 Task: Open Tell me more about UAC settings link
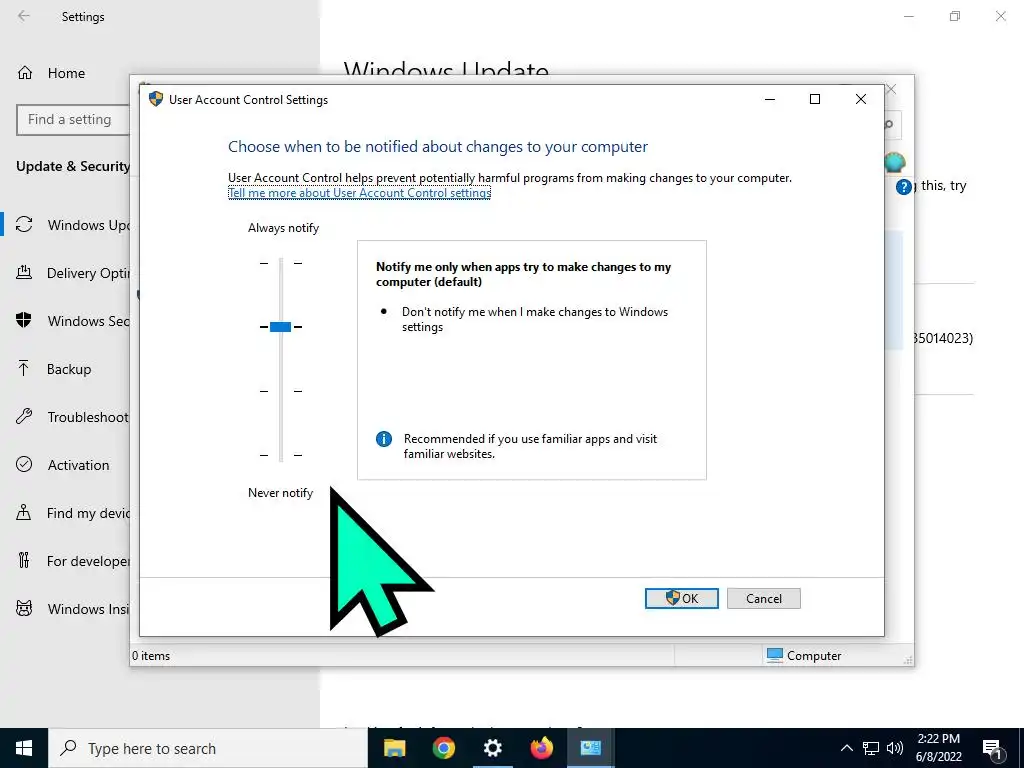coord(359,193)
